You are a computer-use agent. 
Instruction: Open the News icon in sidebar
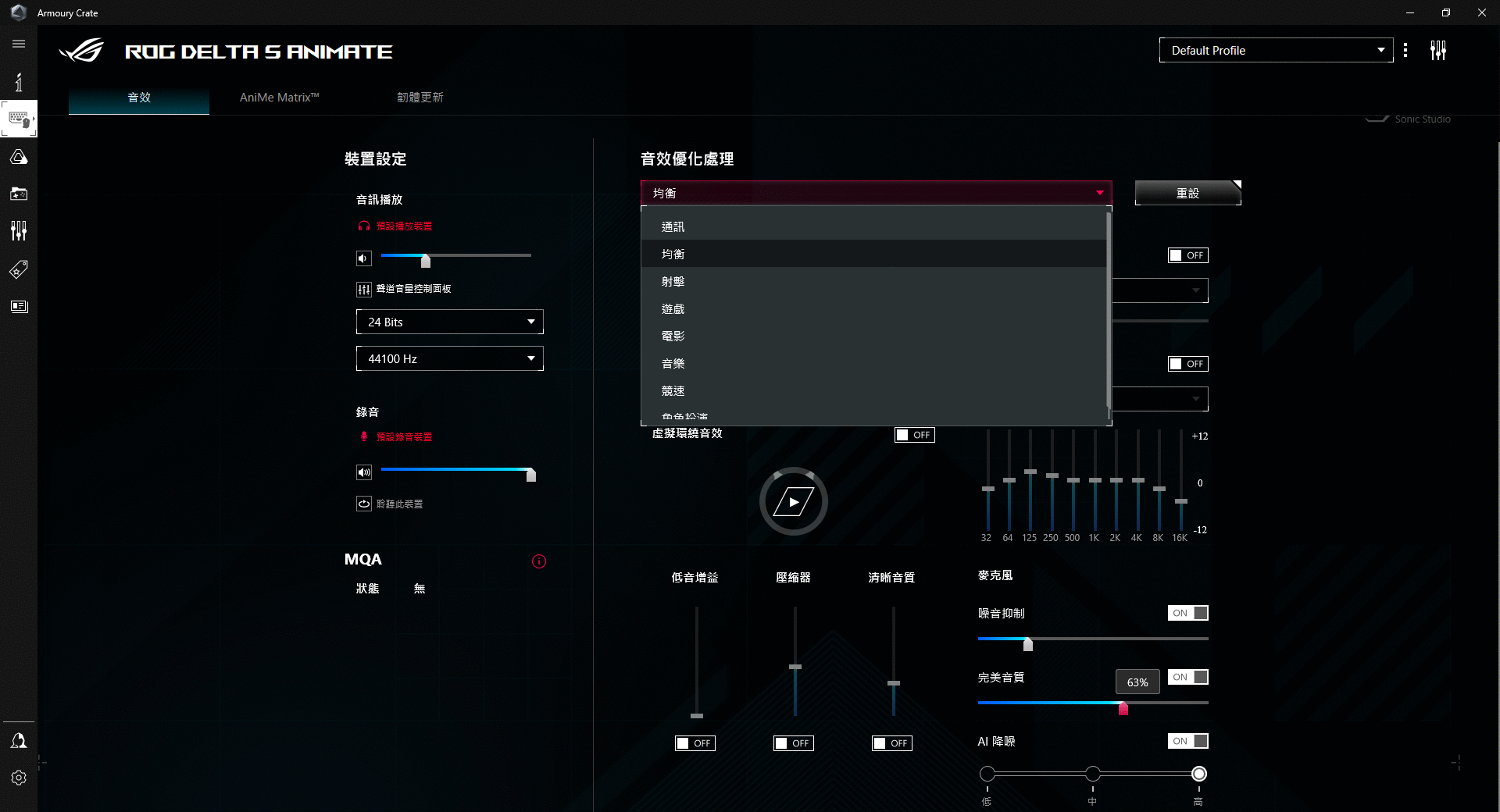19,306
